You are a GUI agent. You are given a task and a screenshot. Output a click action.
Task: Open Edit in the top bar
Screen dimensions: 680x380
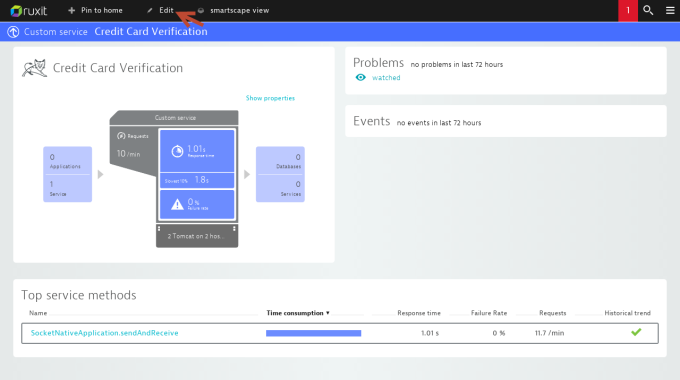[x=160, y=10]
